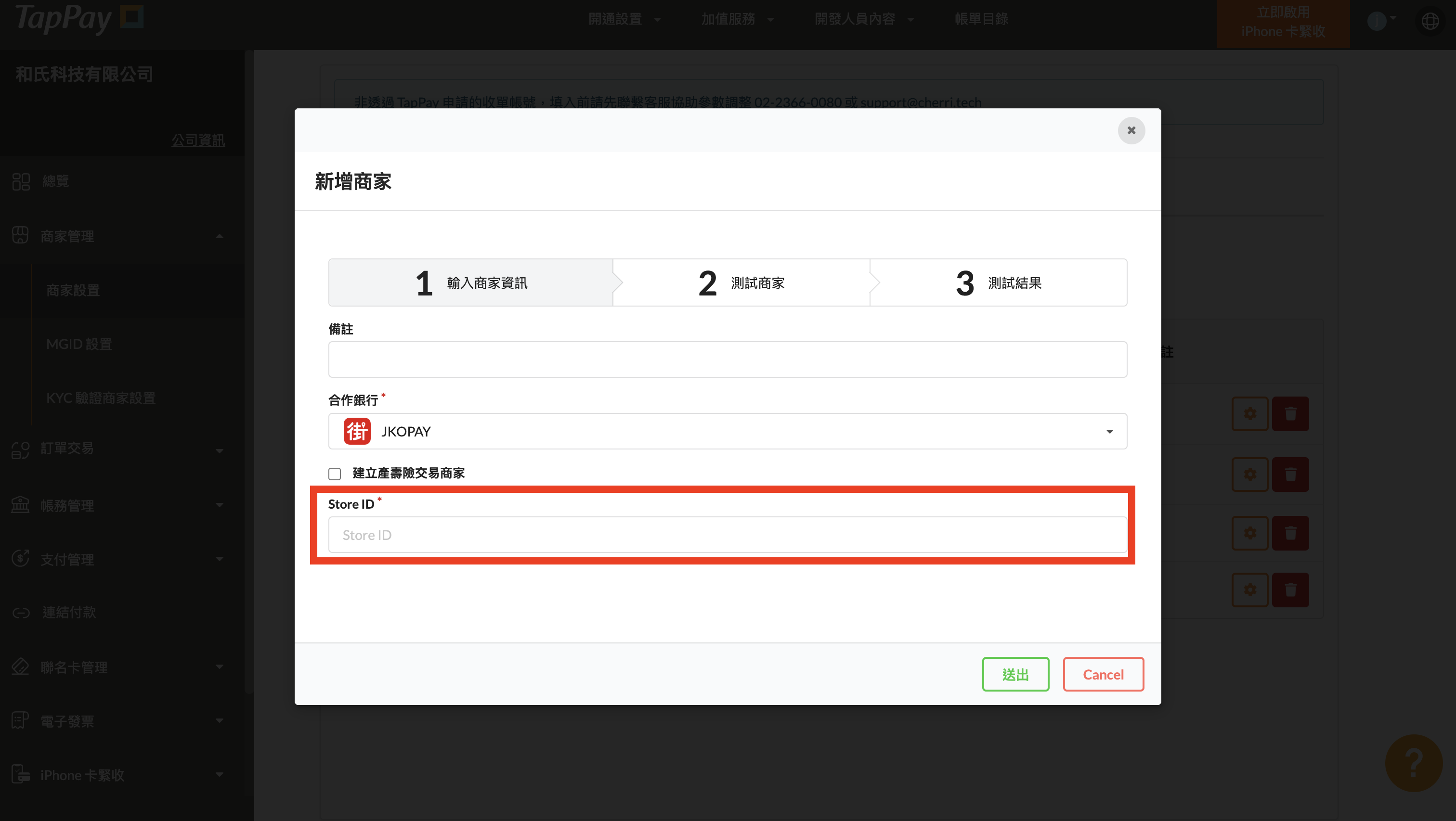
Task: Click the first row's gear settings icon
Action: click(x=1250, y=413)
